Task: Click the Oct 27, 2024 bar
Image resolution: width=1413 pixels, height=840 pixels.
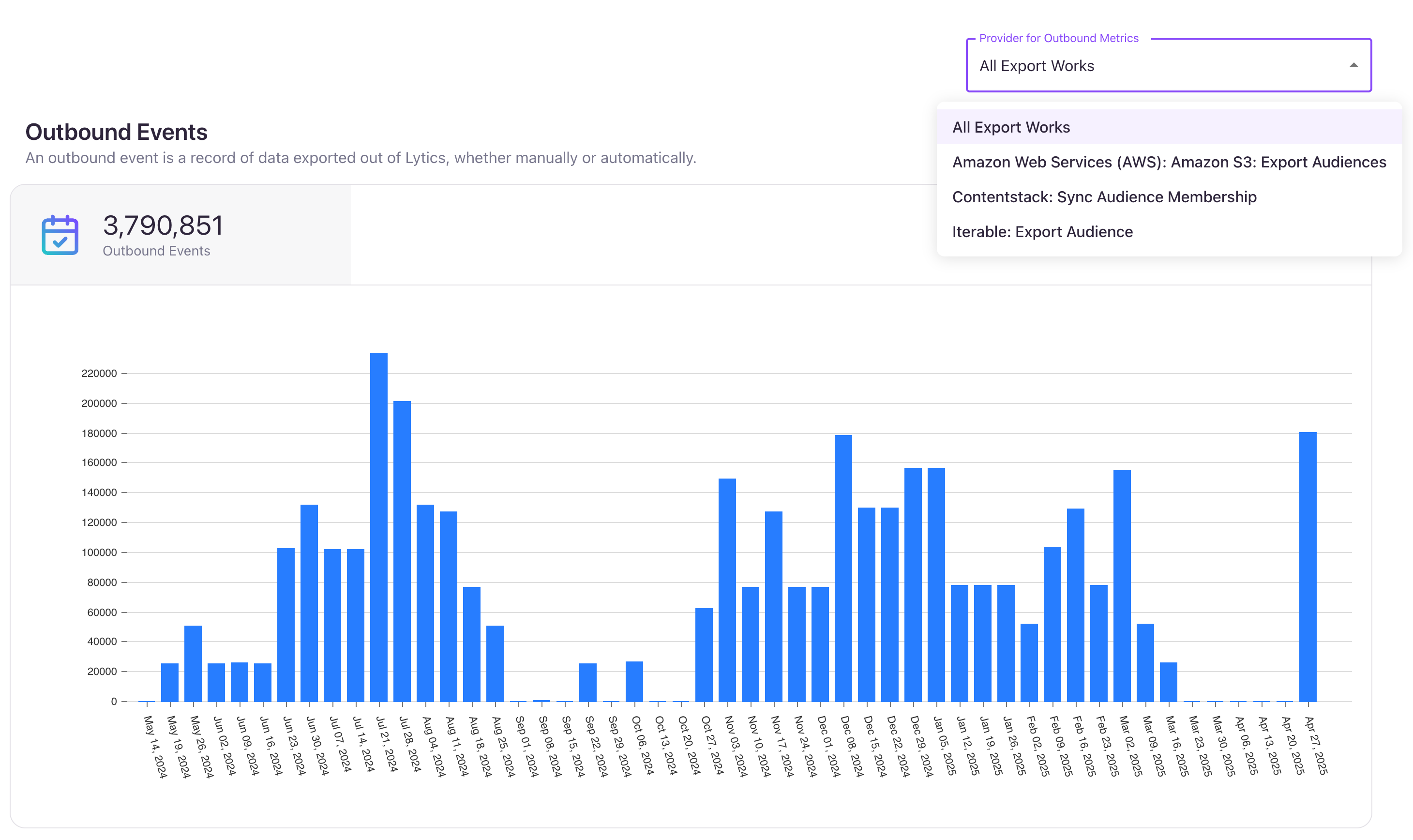Action: pos(704,654)
